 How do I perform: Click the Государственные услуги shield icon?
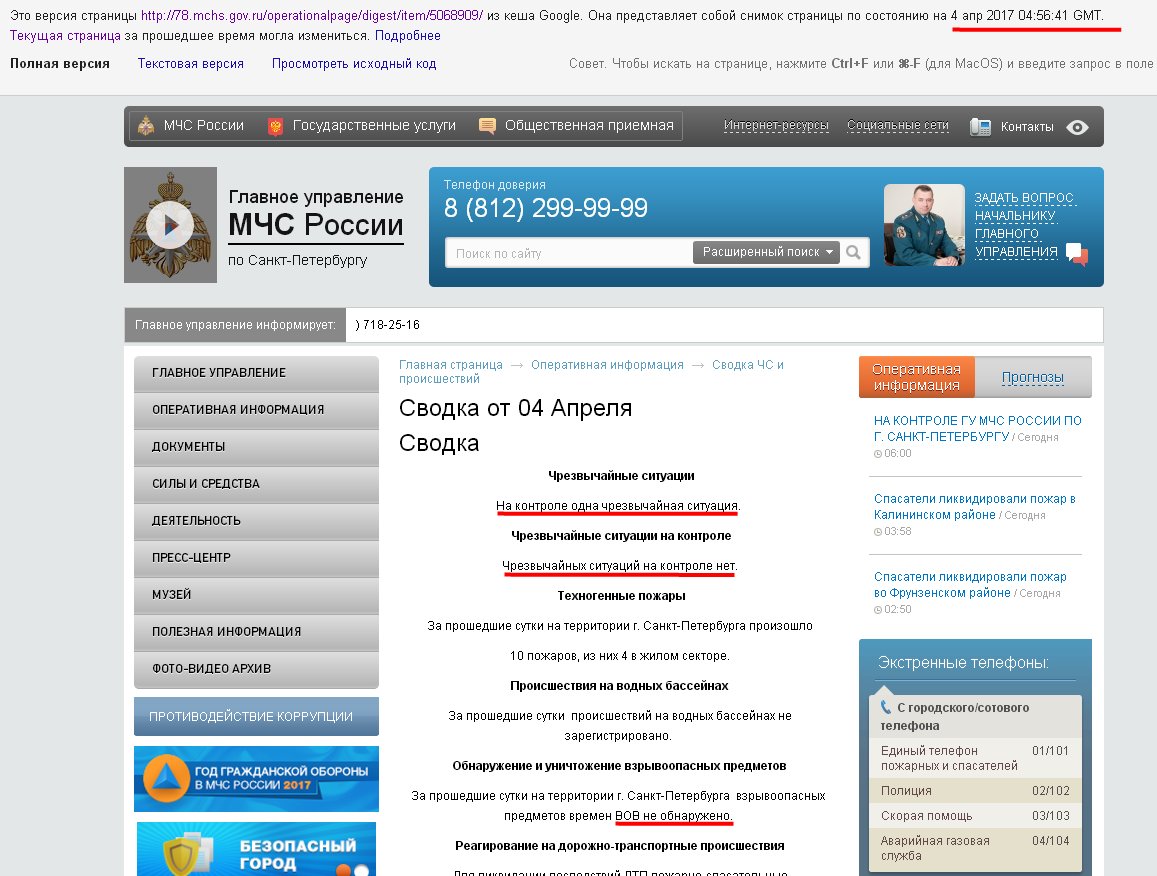click(275, 127)
